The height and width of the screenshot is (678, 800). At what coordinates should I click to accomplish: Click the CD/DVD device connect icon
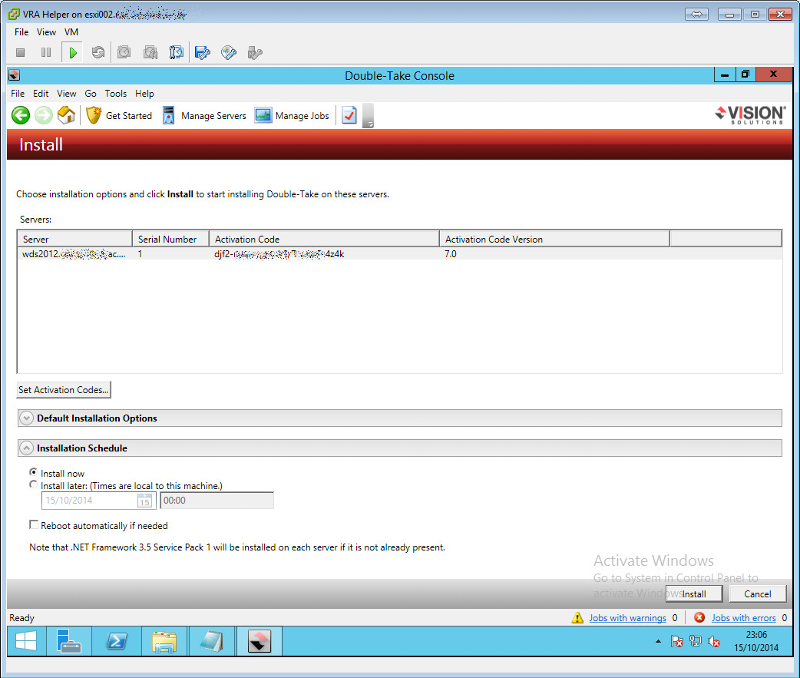[229, 53]
